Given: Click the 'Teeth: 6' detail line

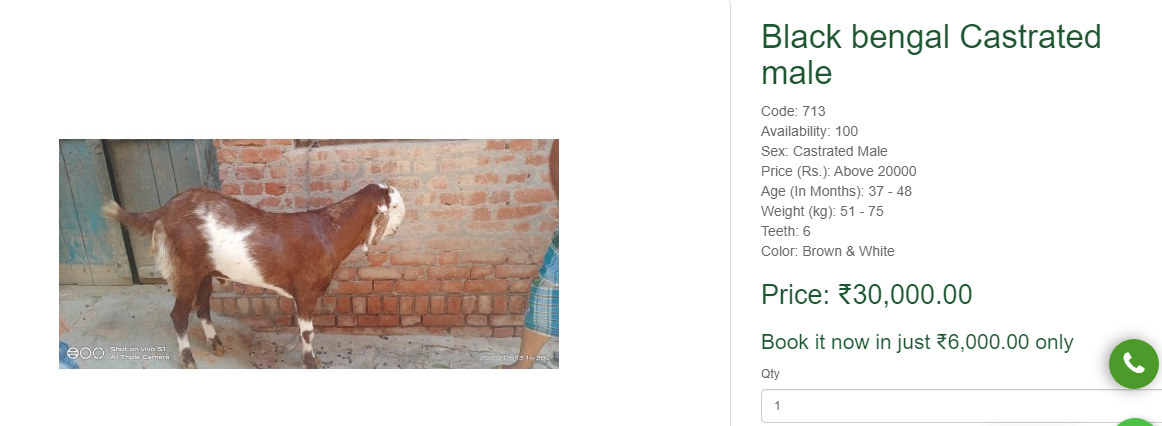Looking at the screenshot, I should pyautogui.click(x=786, y=231).
